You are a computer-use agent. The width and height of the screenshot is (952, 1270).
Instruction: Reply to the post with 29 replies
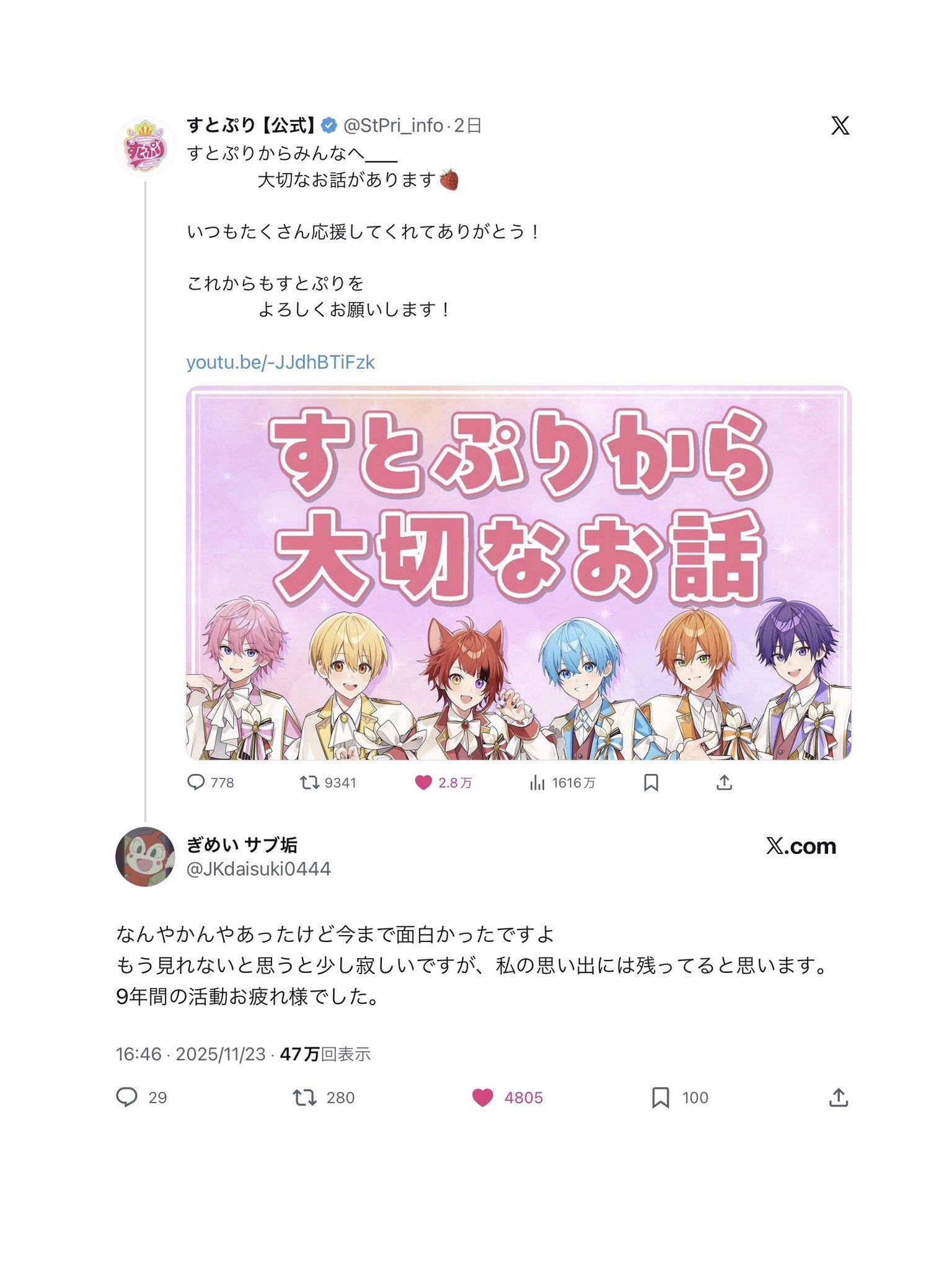pyautogui.click(x=127, y=1097)
